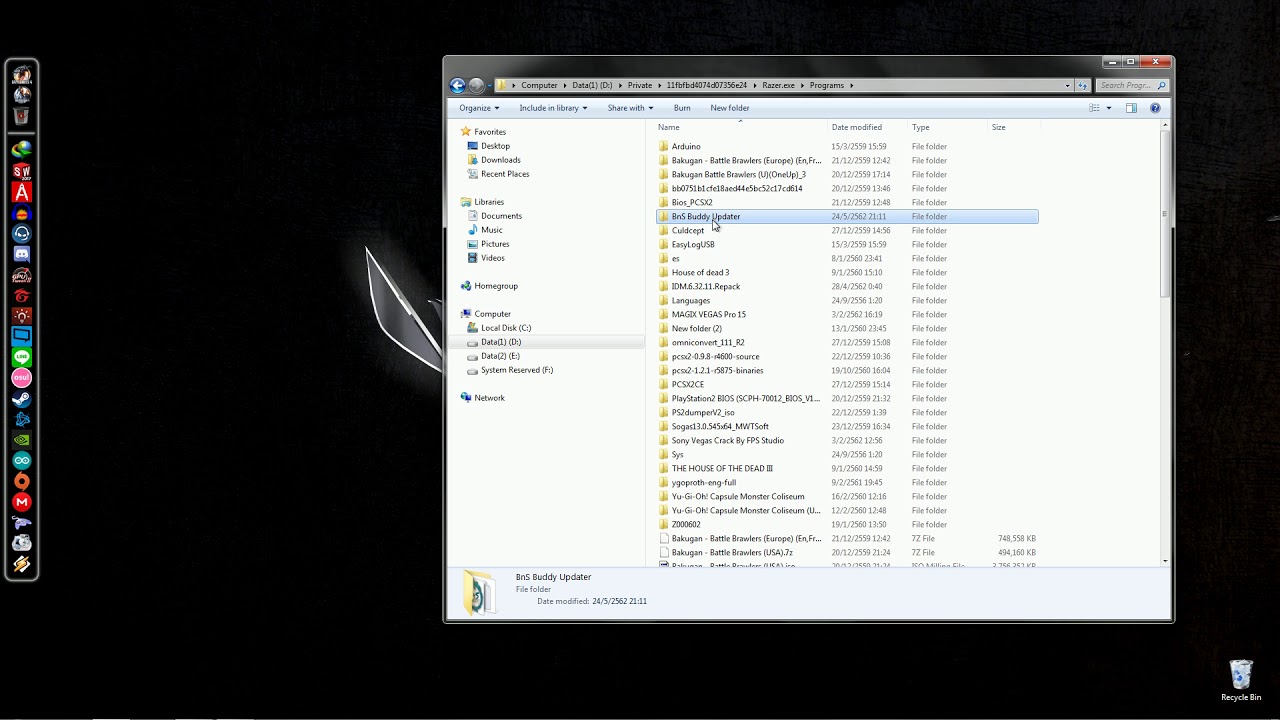Viewport: 1280px width, 720px height.
Task: Click the Change your view icon
Action: [x=1094, y=108]
